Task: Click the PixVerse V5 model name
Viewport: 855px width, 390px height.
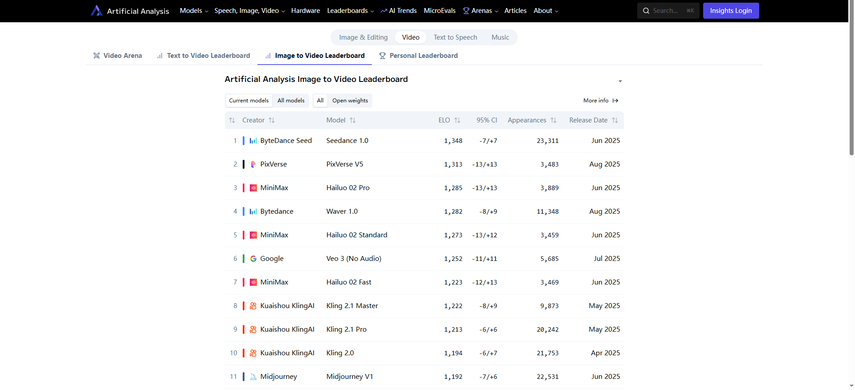Action: [345, 164]
